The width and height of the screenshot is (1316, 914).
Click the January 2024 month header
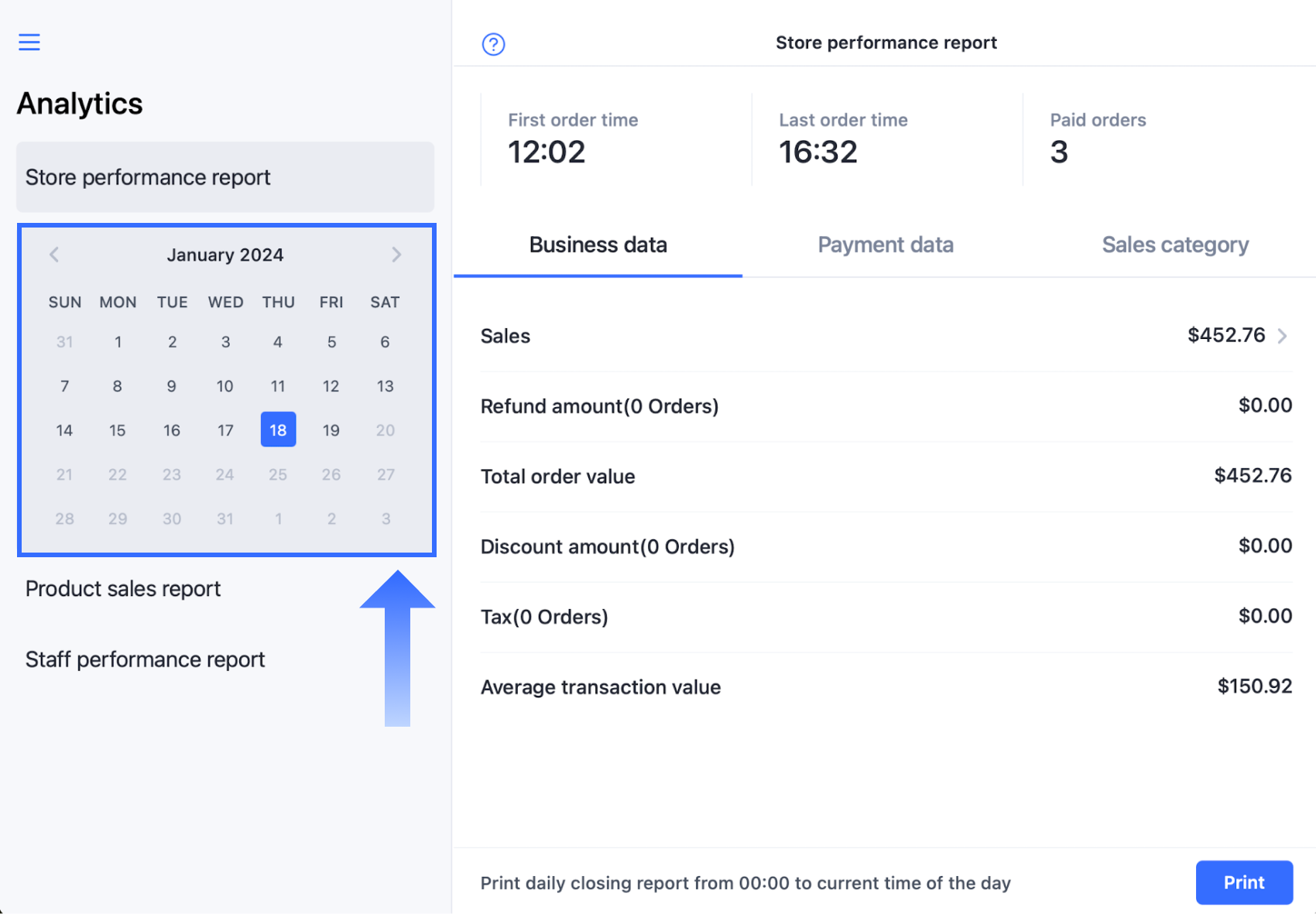[x=225, y=255]
